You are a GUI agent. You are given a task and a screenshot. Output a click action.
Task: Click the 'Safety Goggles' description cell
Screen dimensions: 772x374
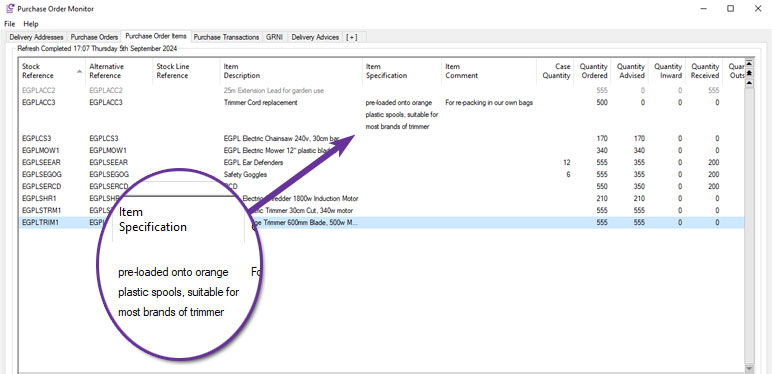click(x=245, y=174)
